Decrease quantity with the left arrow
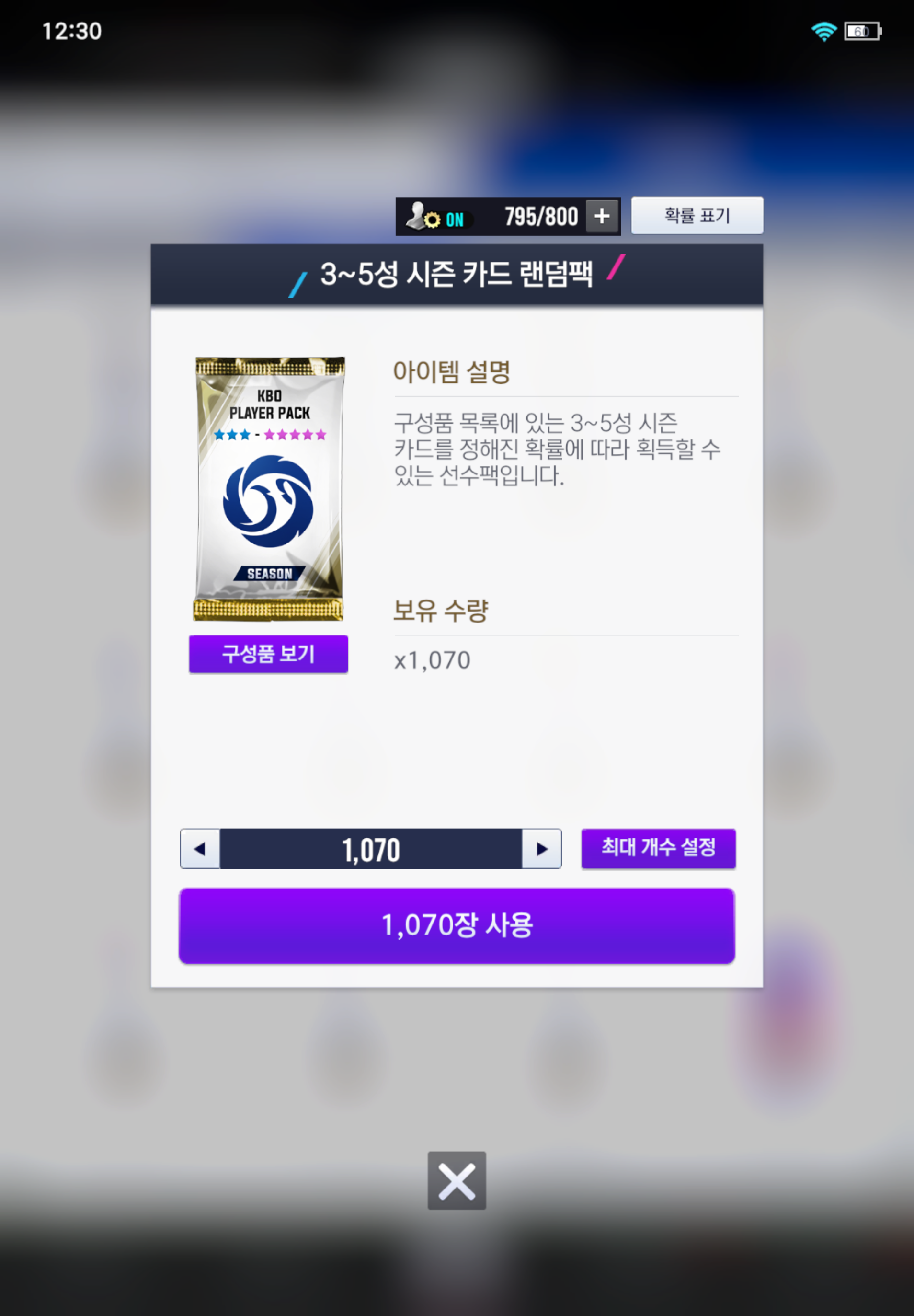 pos(200,848)
